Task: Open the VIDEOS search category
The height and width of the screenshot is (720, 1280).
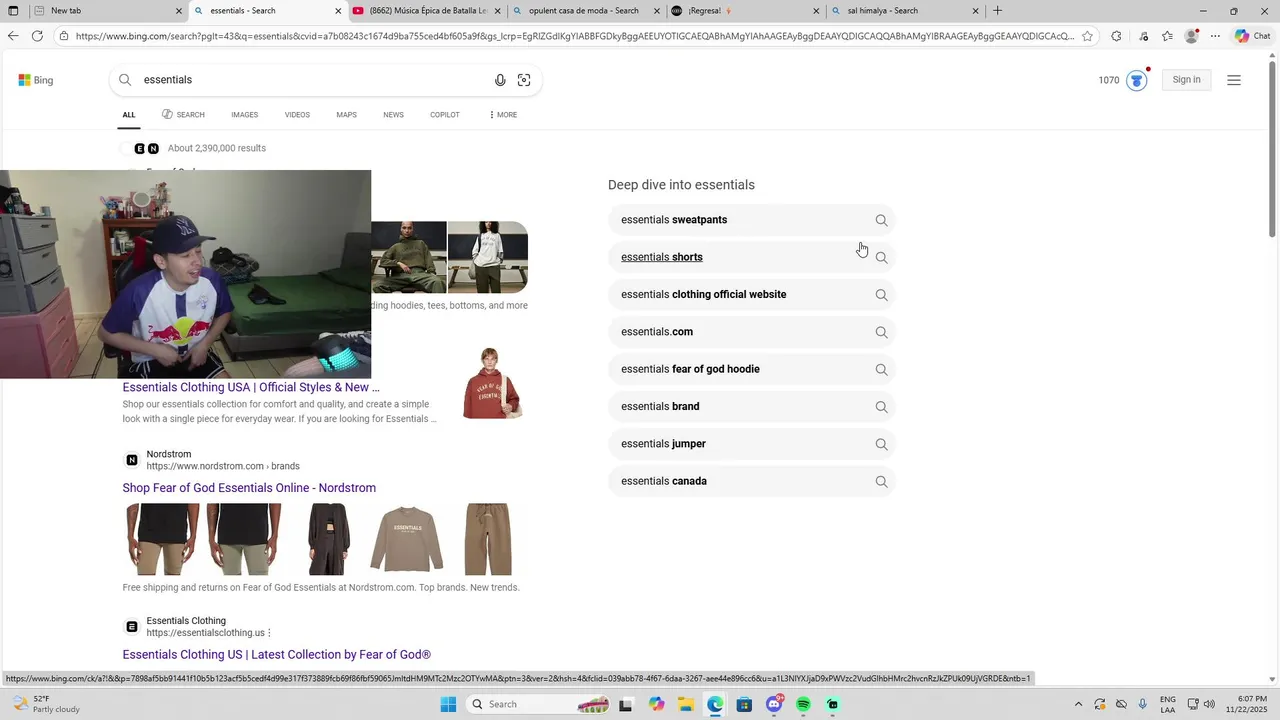Action: 297,115
